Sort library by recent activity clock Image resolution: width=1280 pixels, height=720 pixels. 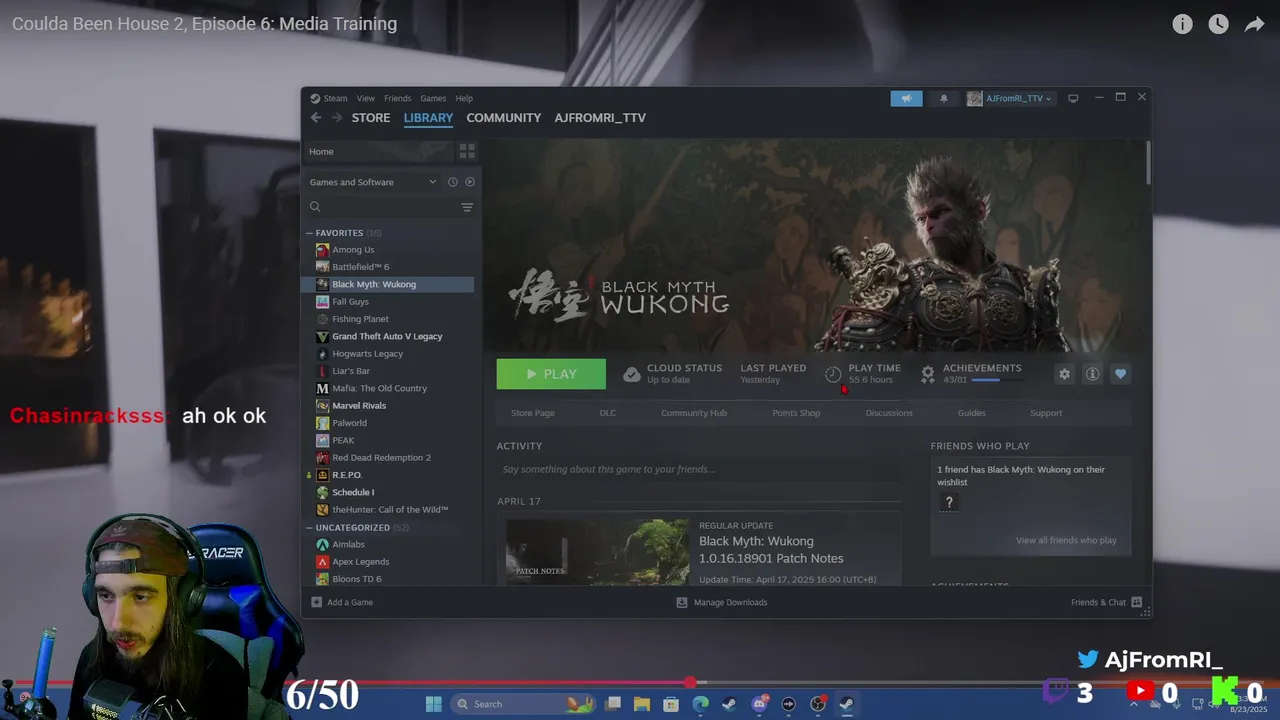[452, 182]
